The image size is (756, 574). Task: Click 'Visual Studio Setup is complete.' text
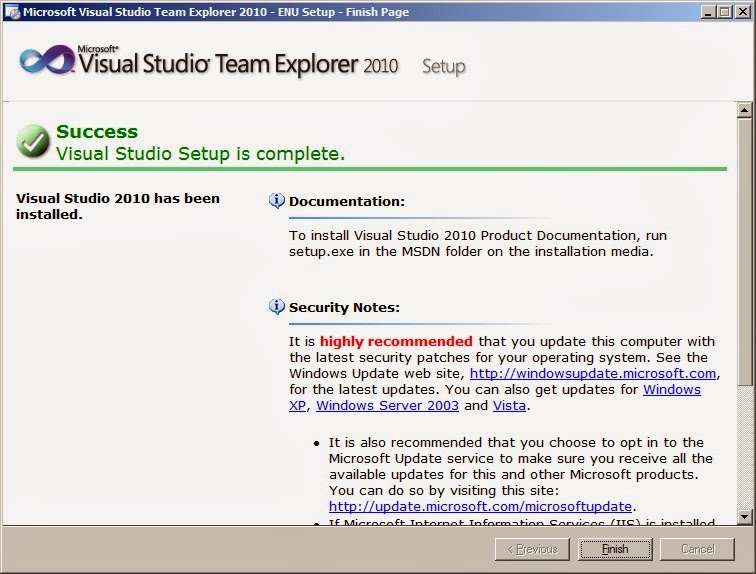pyautogui.click(x=201, y=154)
